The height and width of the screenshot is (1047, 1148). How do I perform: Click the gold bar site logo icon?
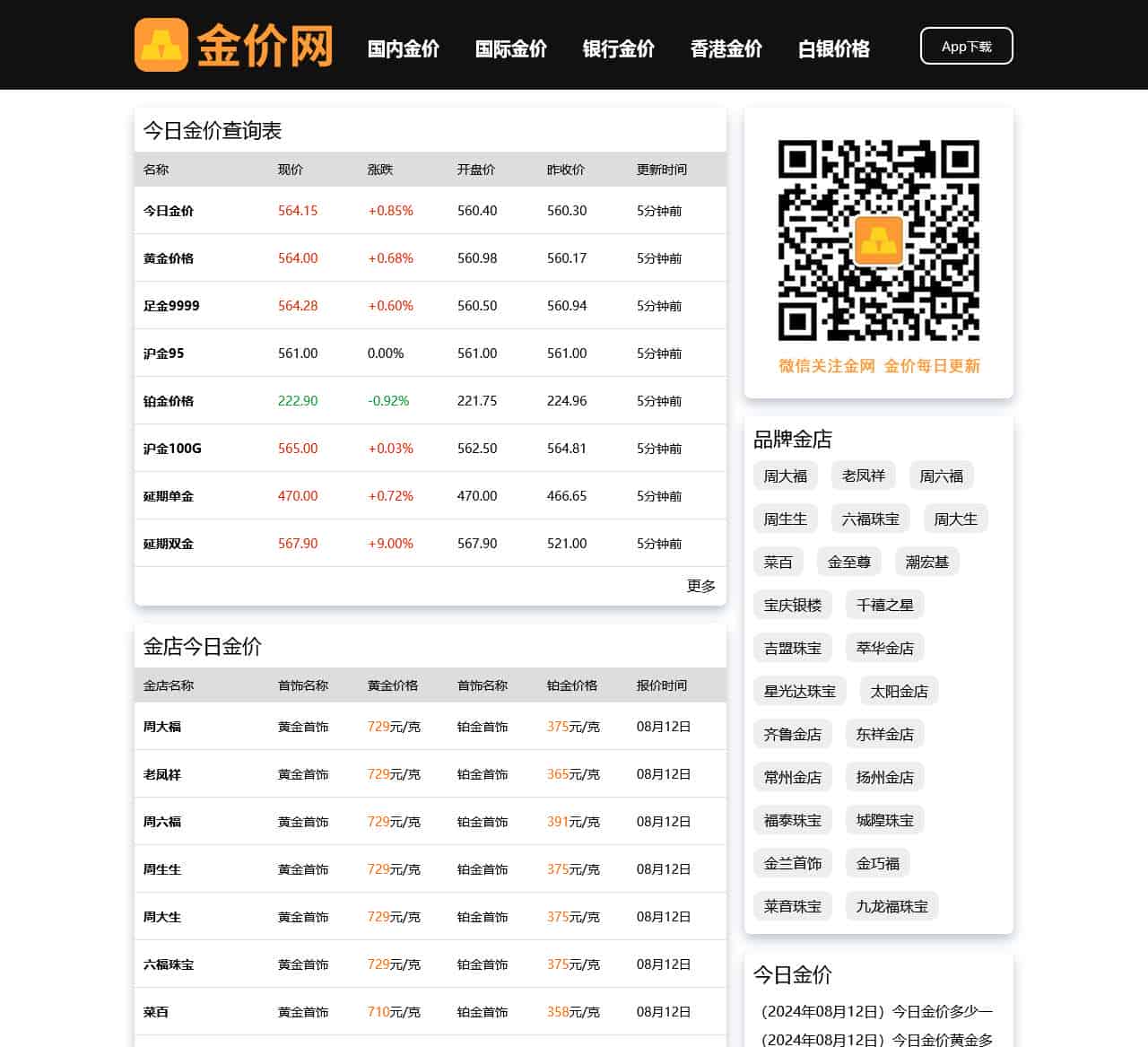[161, 45]
